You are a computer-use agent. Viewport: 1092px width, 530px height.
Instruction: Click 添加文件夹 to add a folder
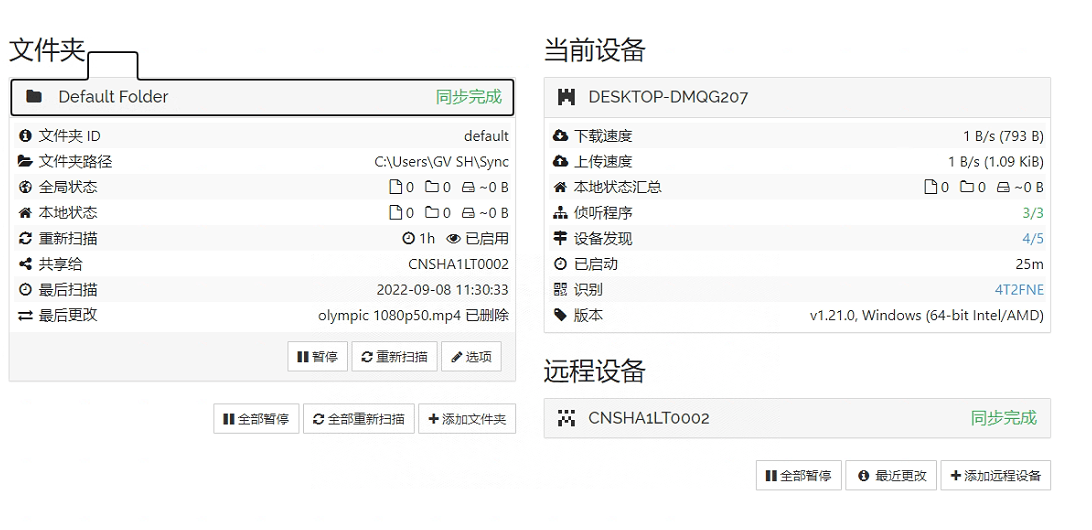pyautogui.click(x=467, y=419)
